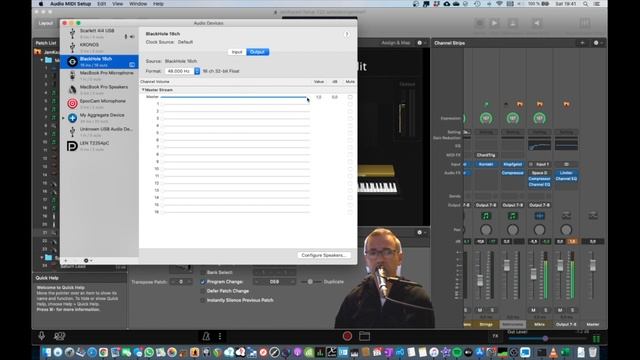Viewport: 640px width, 360px height.
Task: Select the Scarlett 4i4 USB device
Action: pos(99,33)
